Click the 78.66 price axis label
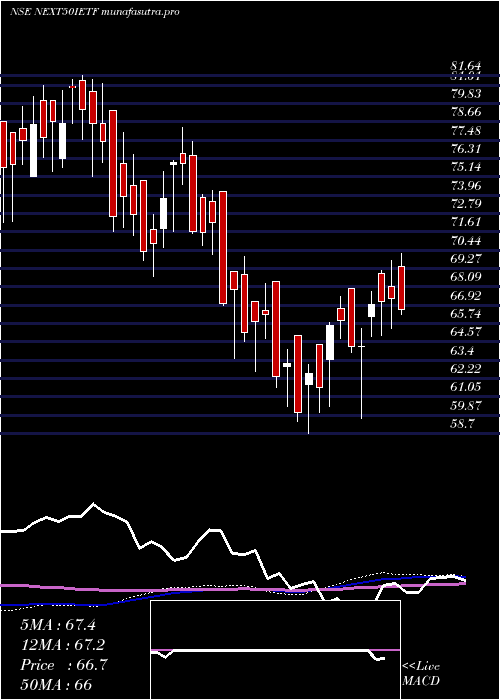The width and height of the screenshot is (500, 700). (x=465, y=112)
